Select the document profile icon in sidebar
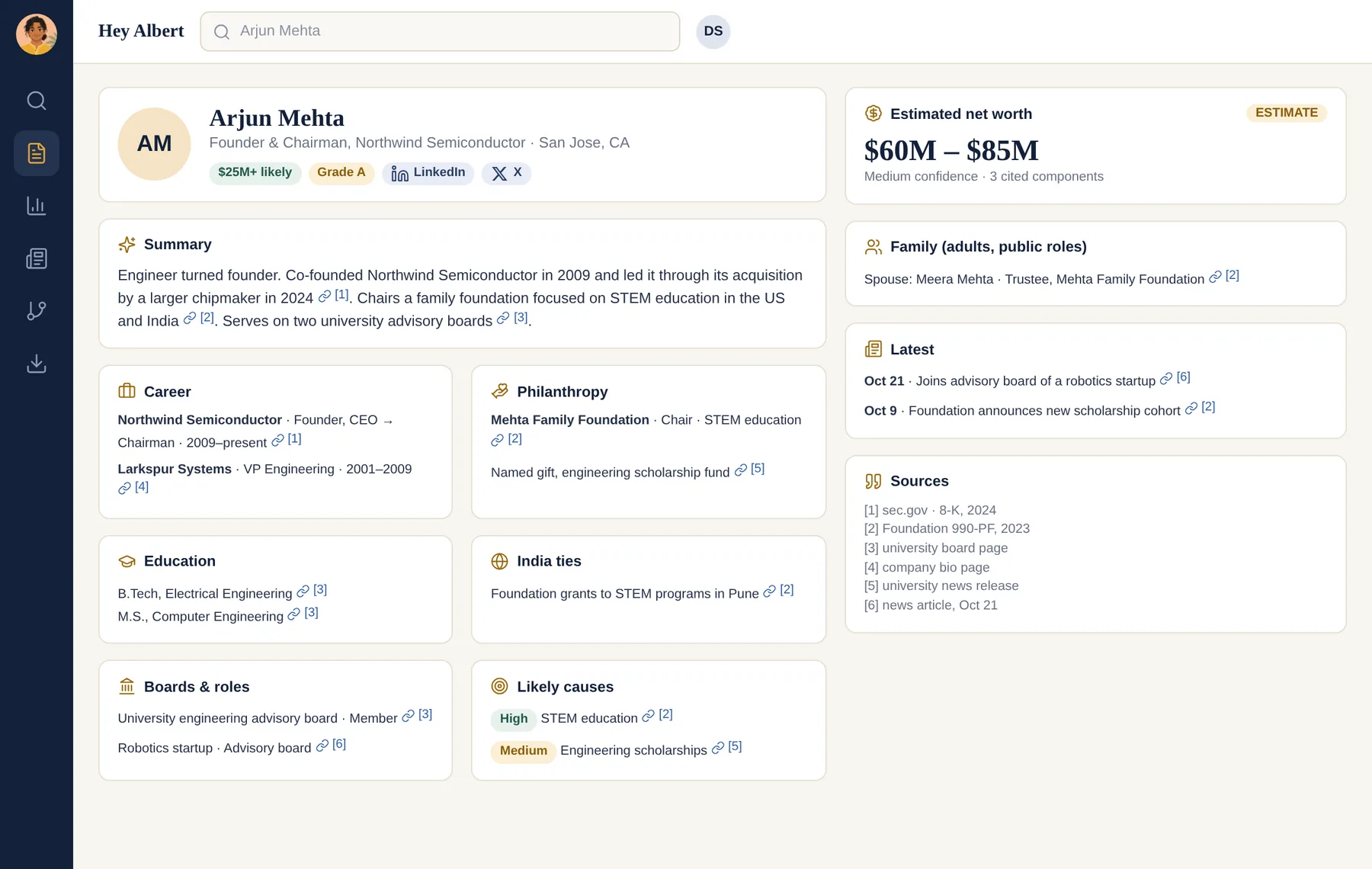This screenshot has width=1372, height=869. pos(37,153)
